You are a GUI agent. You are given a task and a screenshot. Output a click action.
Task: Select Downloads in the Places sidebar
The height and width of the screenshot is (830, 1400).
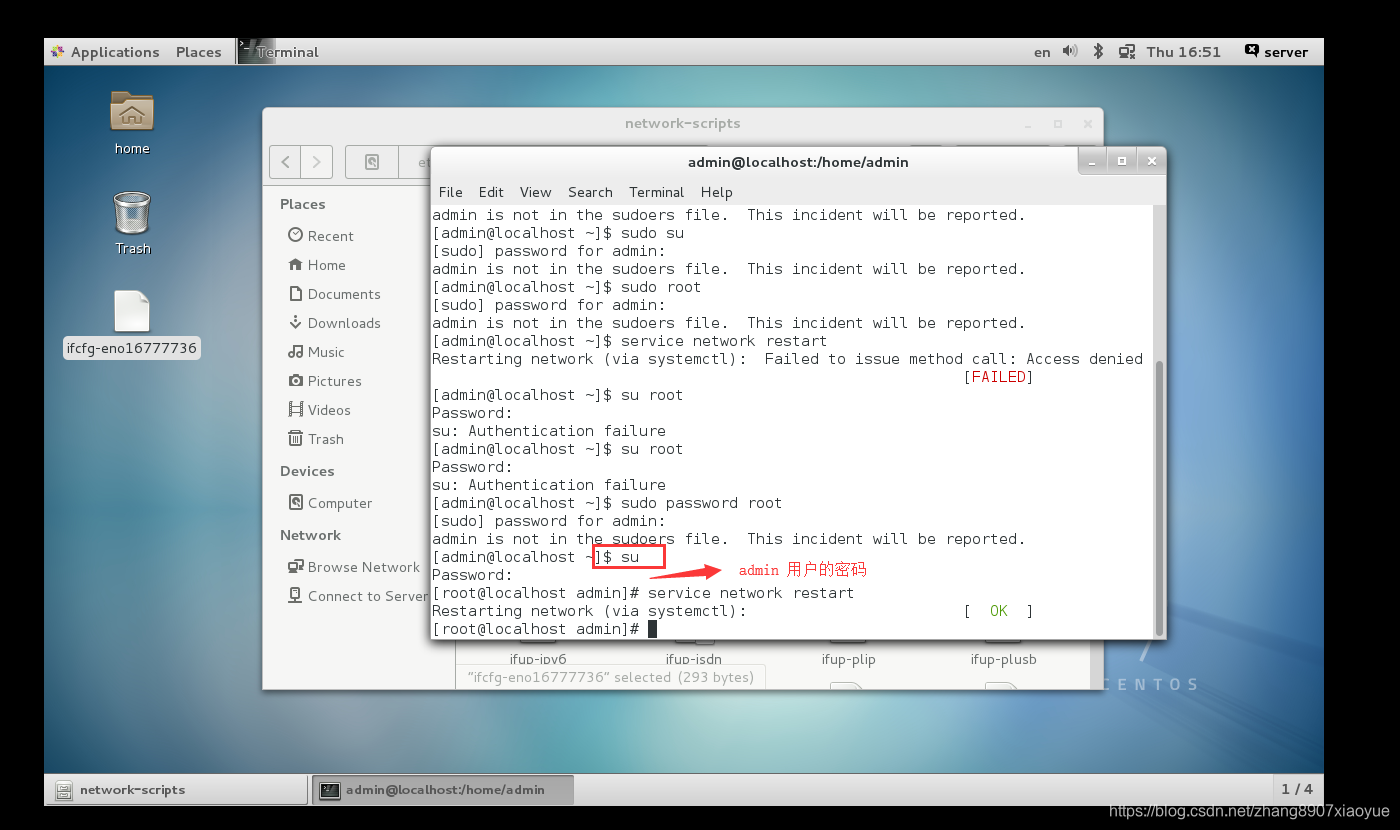[x=335, y=323]
